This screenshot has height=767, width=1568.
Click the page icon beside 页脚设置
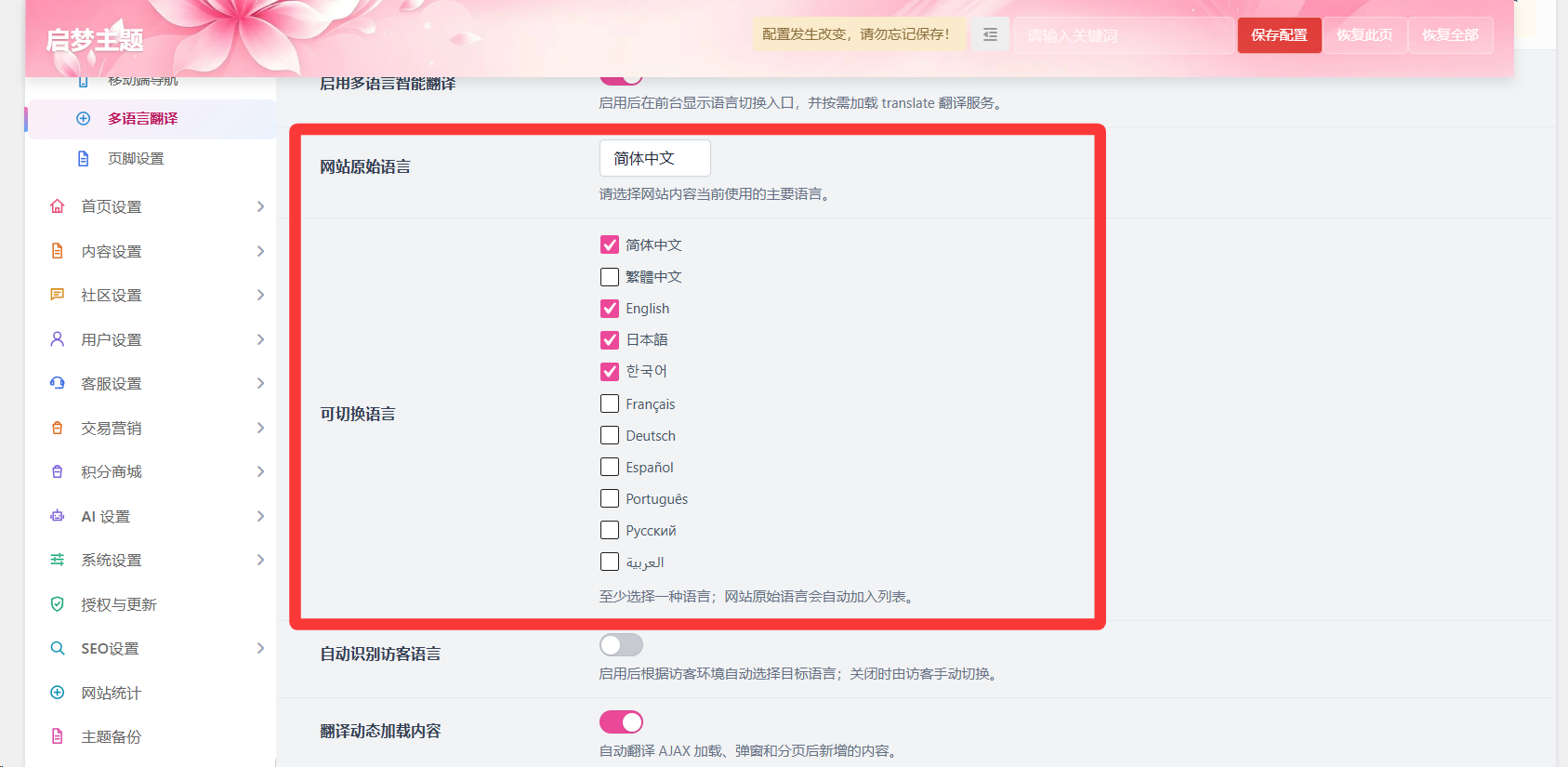(84, 159)
